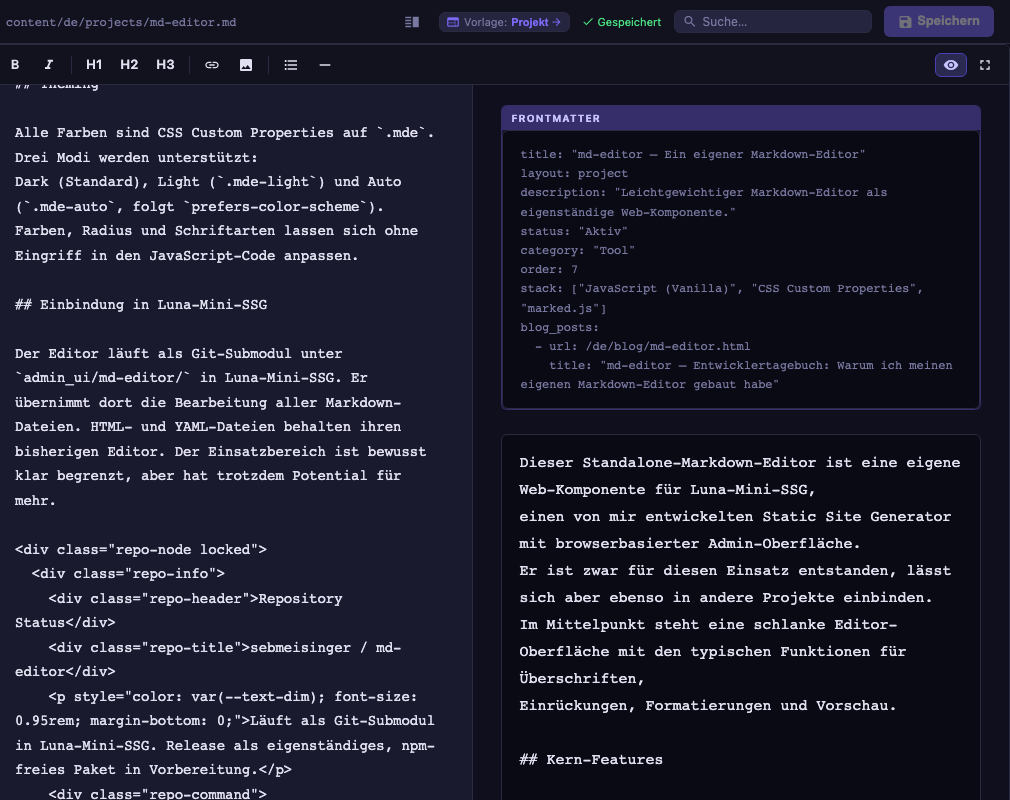
Task: Click the file path content/de/projects/md-editor.md
Action: pos(121,22)
